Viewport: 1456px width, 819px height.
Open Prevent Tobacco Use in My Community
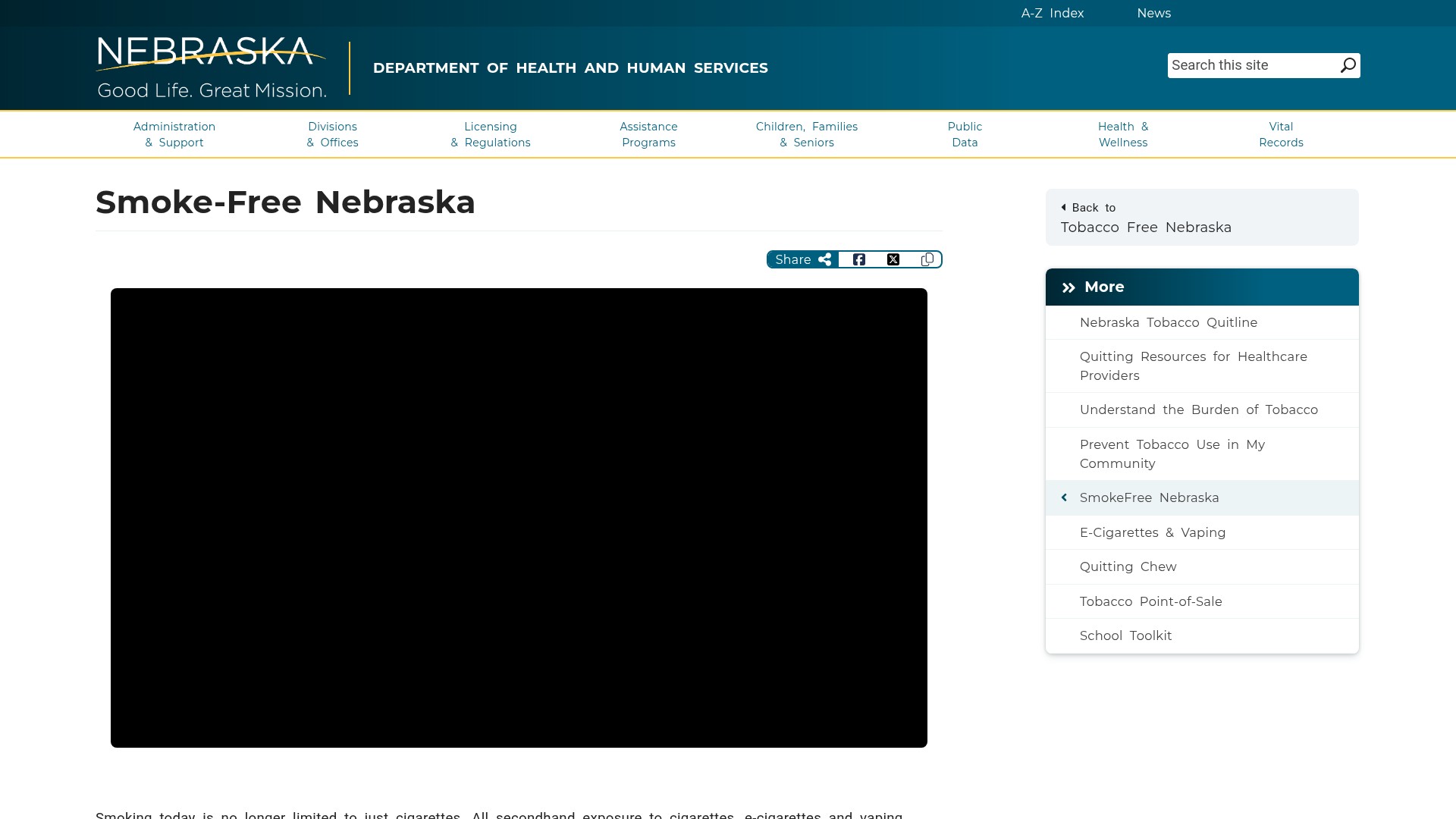(x=1202, y=453)
